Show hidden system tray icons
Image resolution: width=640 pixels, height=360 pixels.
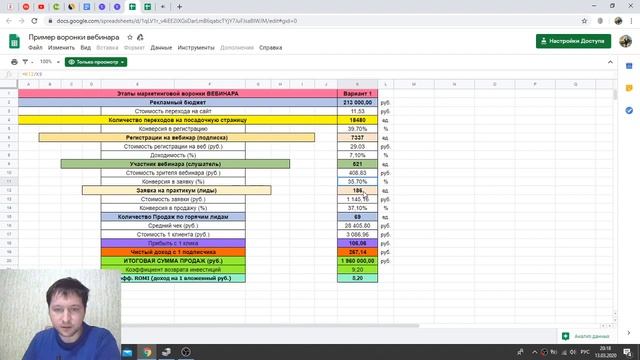click(534, 352)
